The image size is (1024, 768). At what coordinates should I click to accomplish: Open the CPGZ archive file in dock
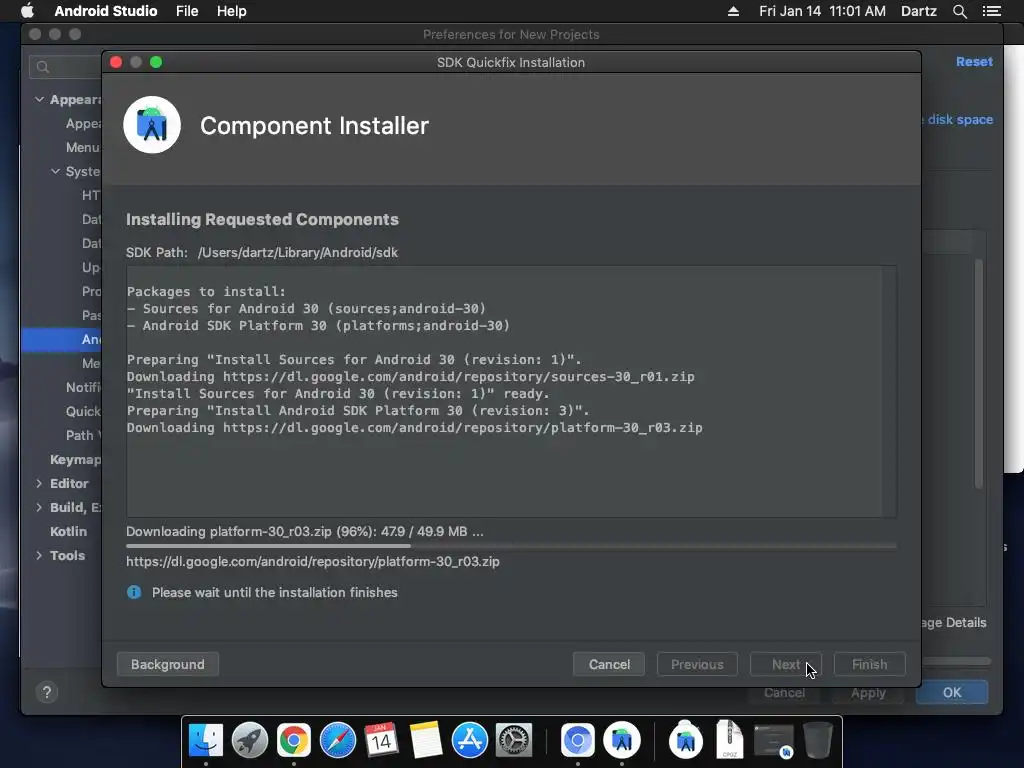click(x=729, y=741)
